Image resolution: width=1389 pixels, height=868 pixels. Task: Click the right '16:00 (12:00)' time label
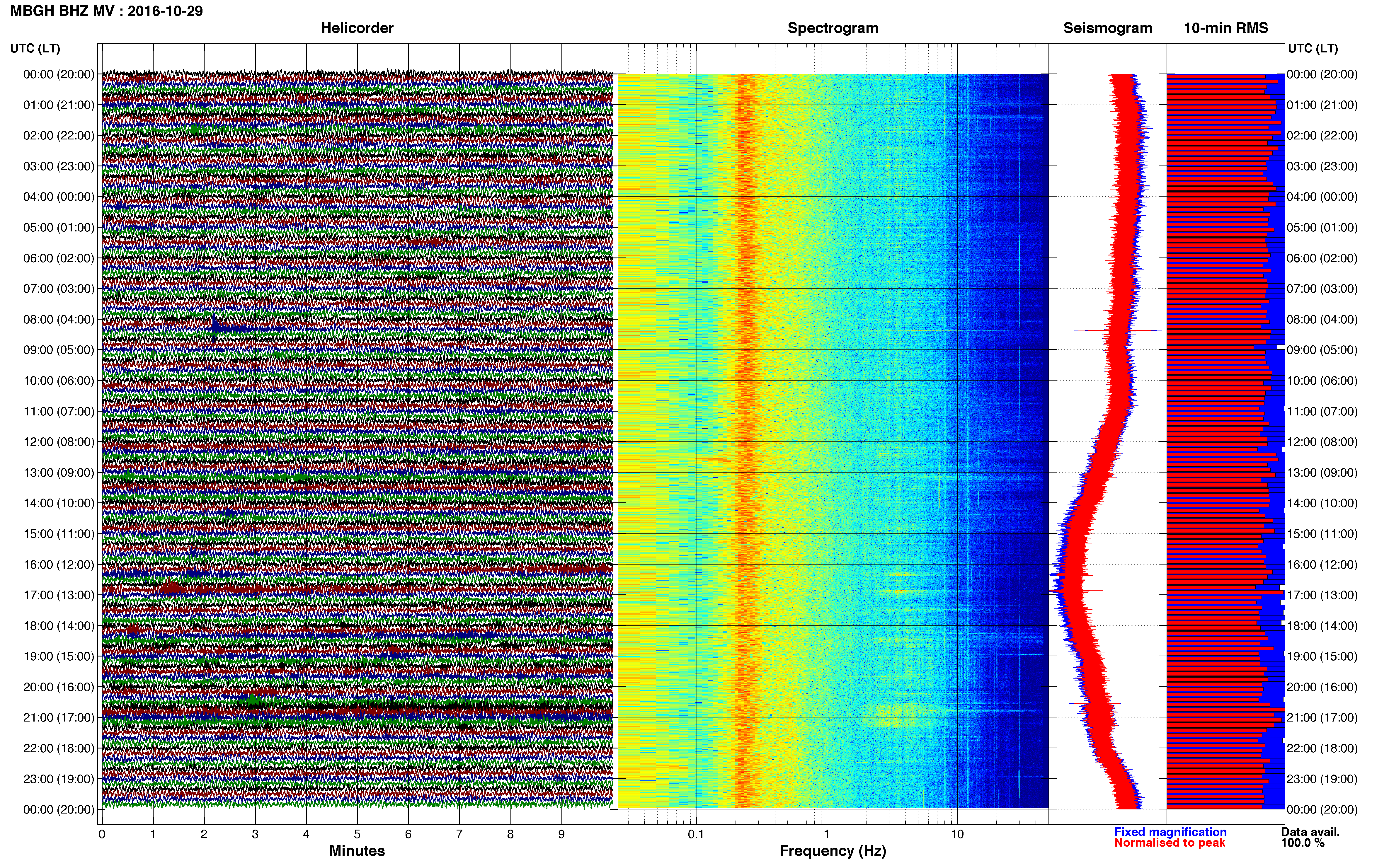(1322, 564)
